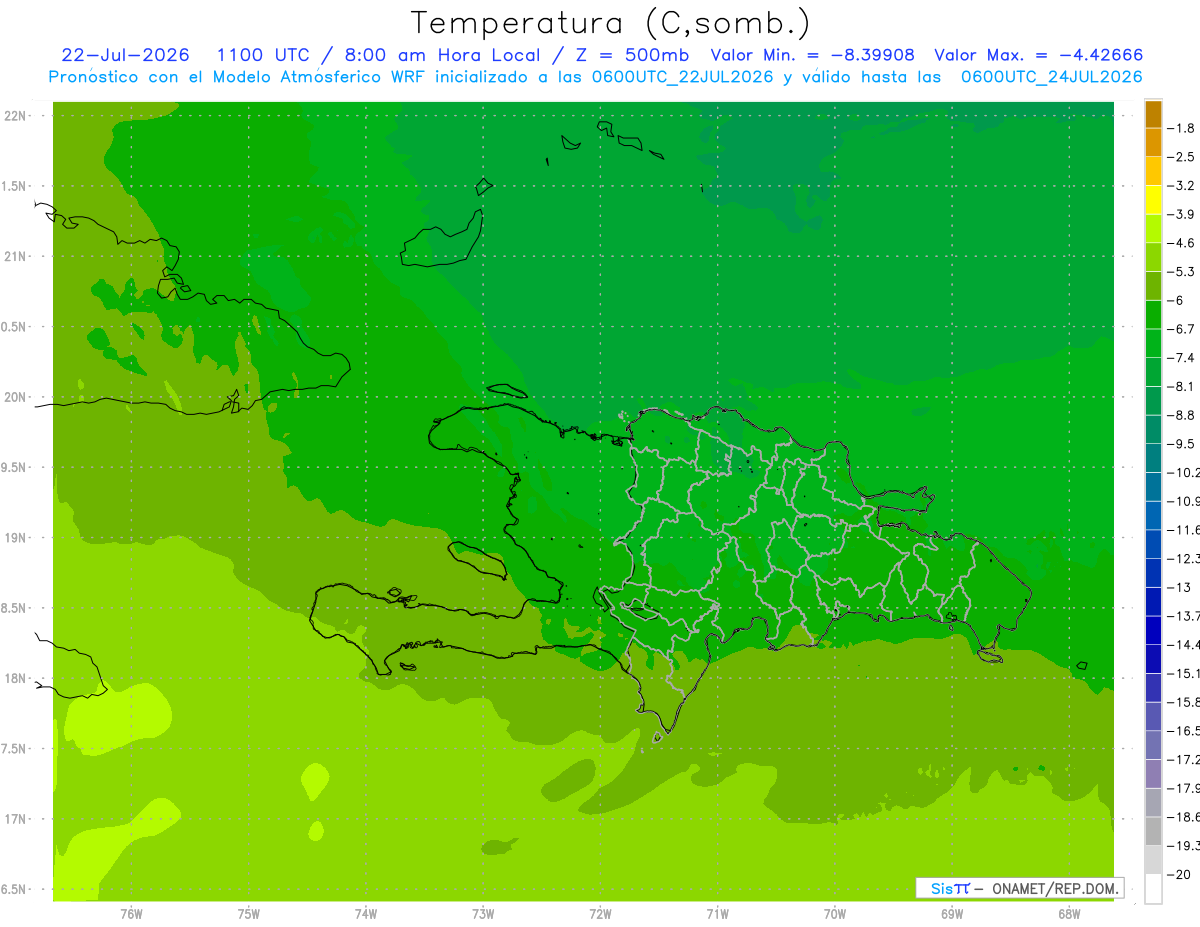Click the '19N' latitude axis label
Screen dimensions: 1200x927
[x=14, y=538]
